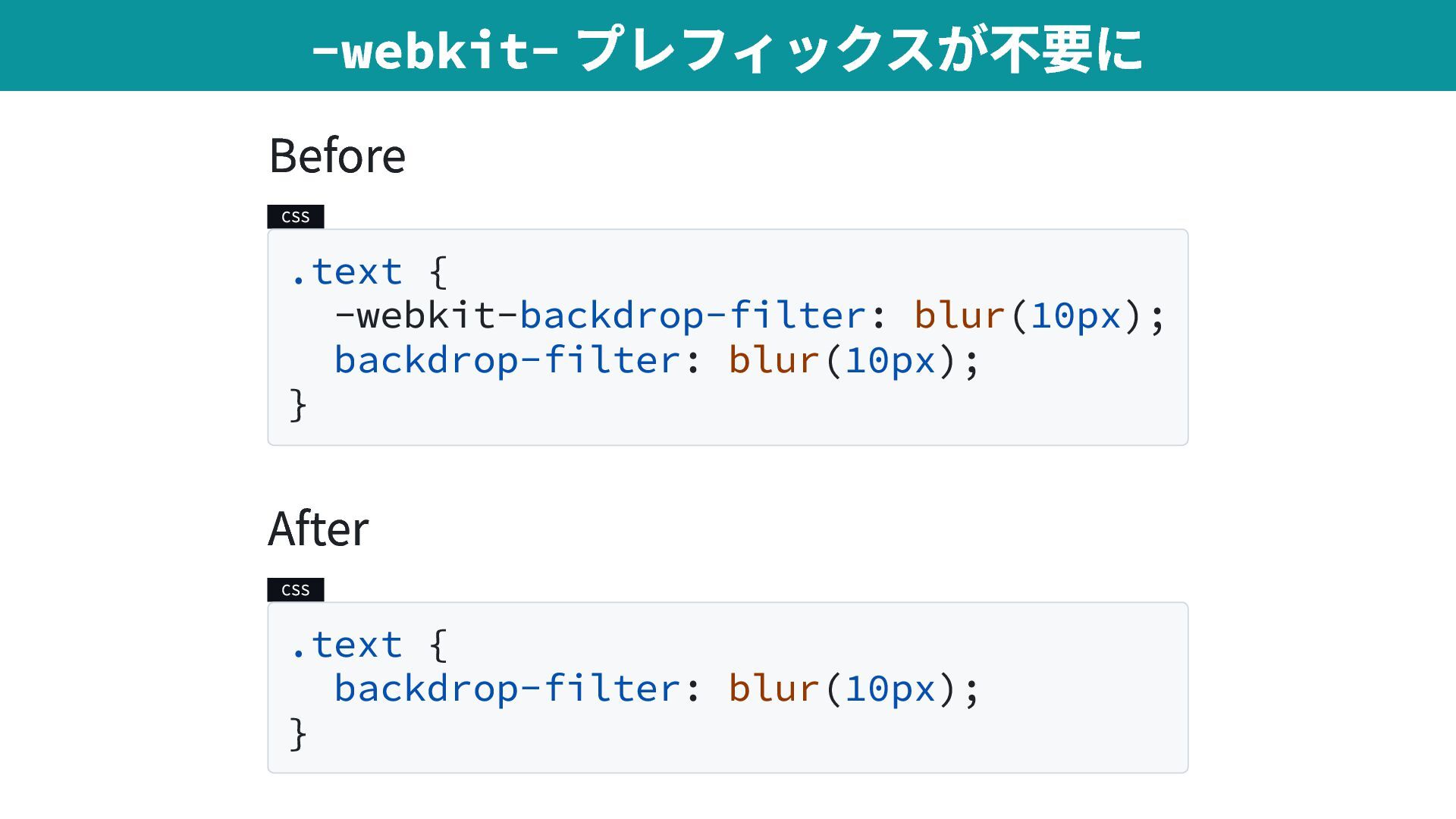Click unprefixed "backdrop-filter" in the Before code block
This screenshot has height=819, width=1456.
[507, 360]
